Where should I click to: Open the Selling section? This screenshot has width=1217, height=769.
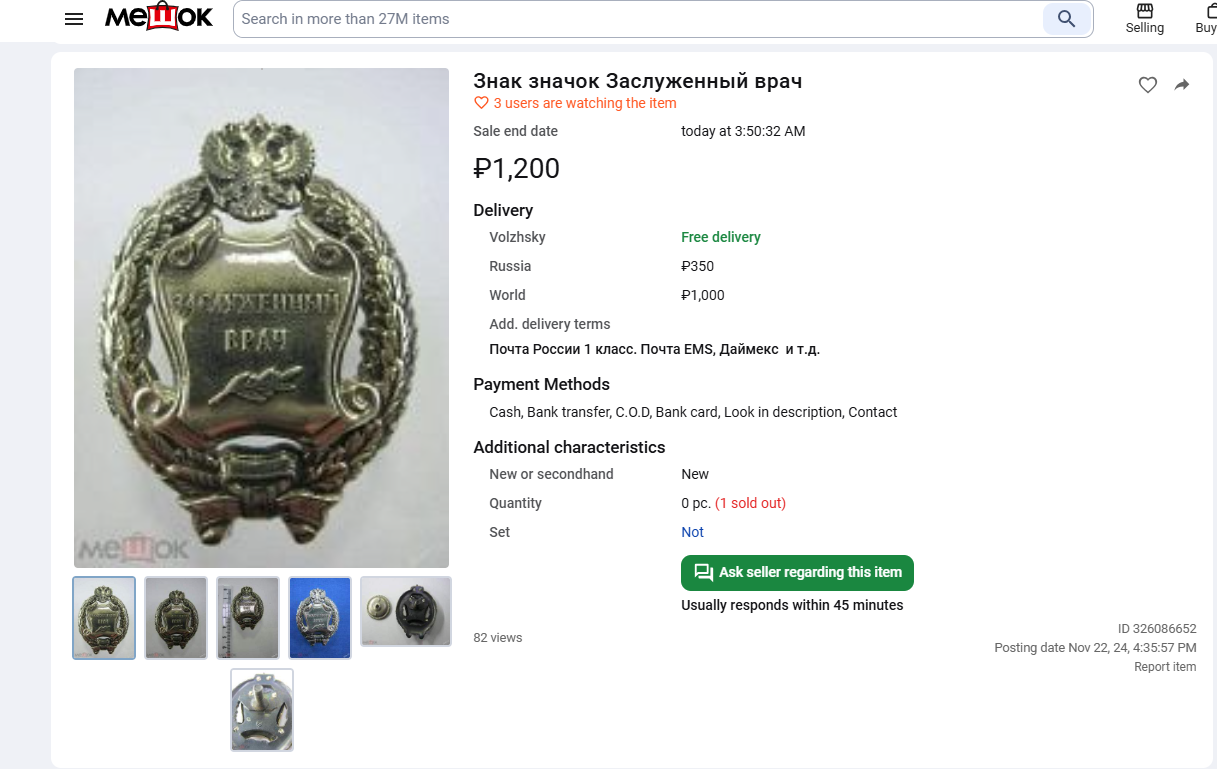[1145, 18]
